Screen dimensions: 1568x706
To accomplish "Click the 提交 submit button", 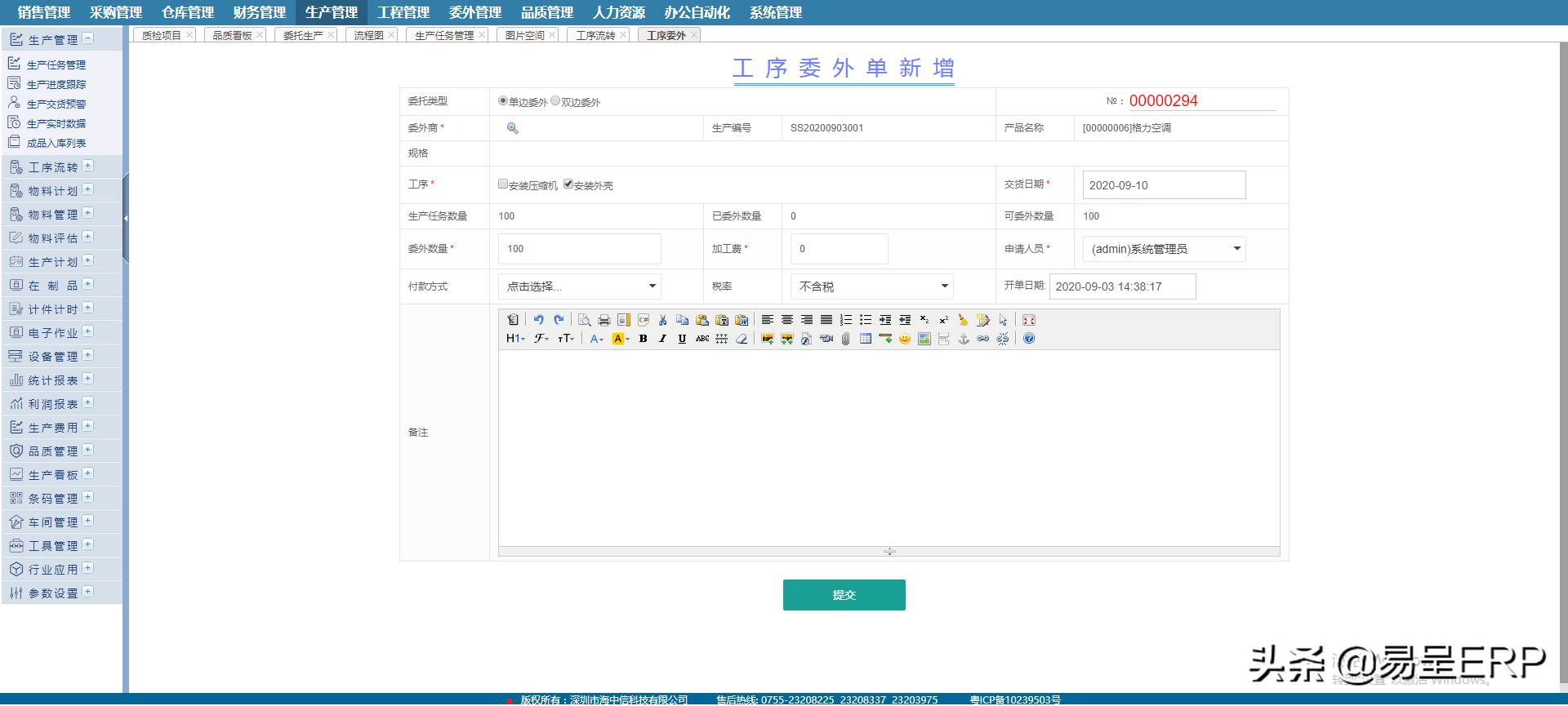I will pos(844,595).
